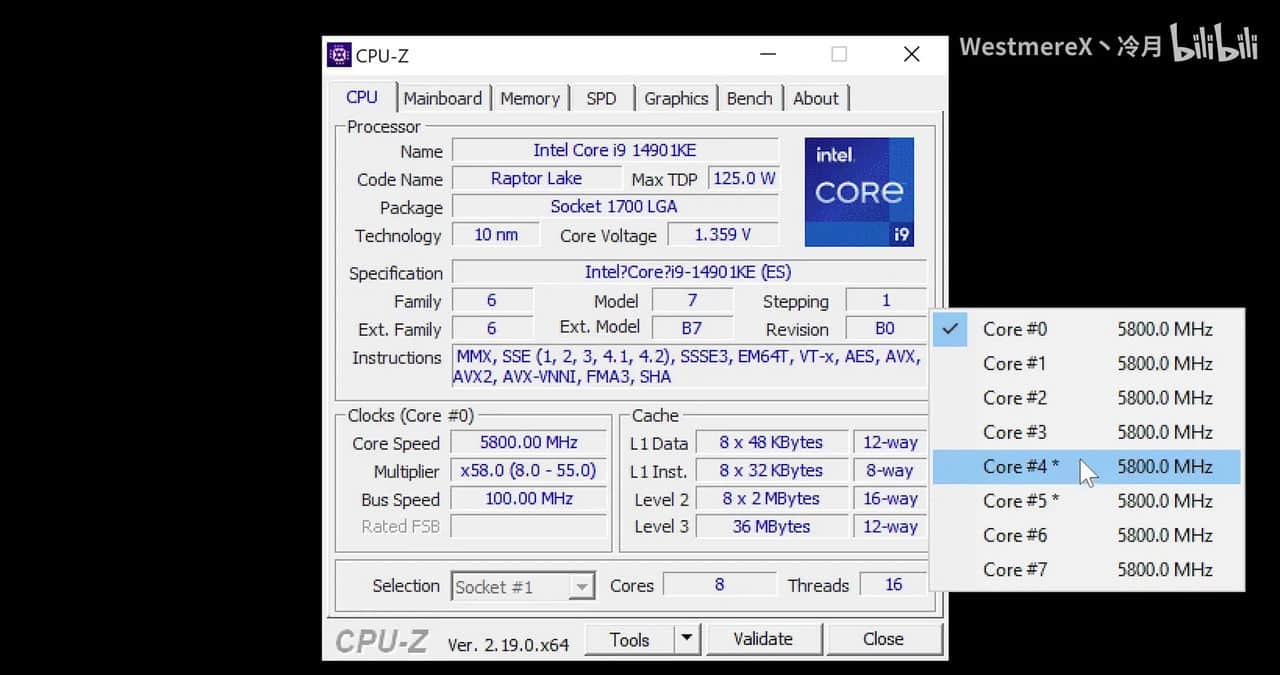Click the Tools button
1280x675 pixels.
tap(629, 639)
